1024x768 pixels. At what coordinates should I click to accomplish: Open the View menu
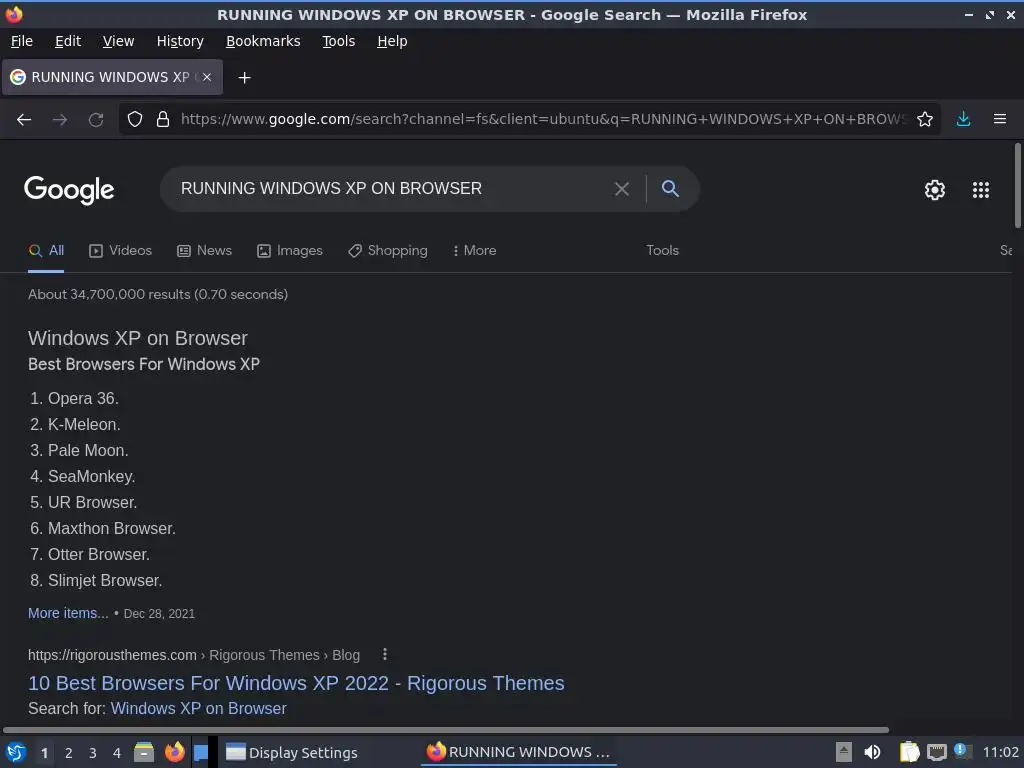coord(118,41)
